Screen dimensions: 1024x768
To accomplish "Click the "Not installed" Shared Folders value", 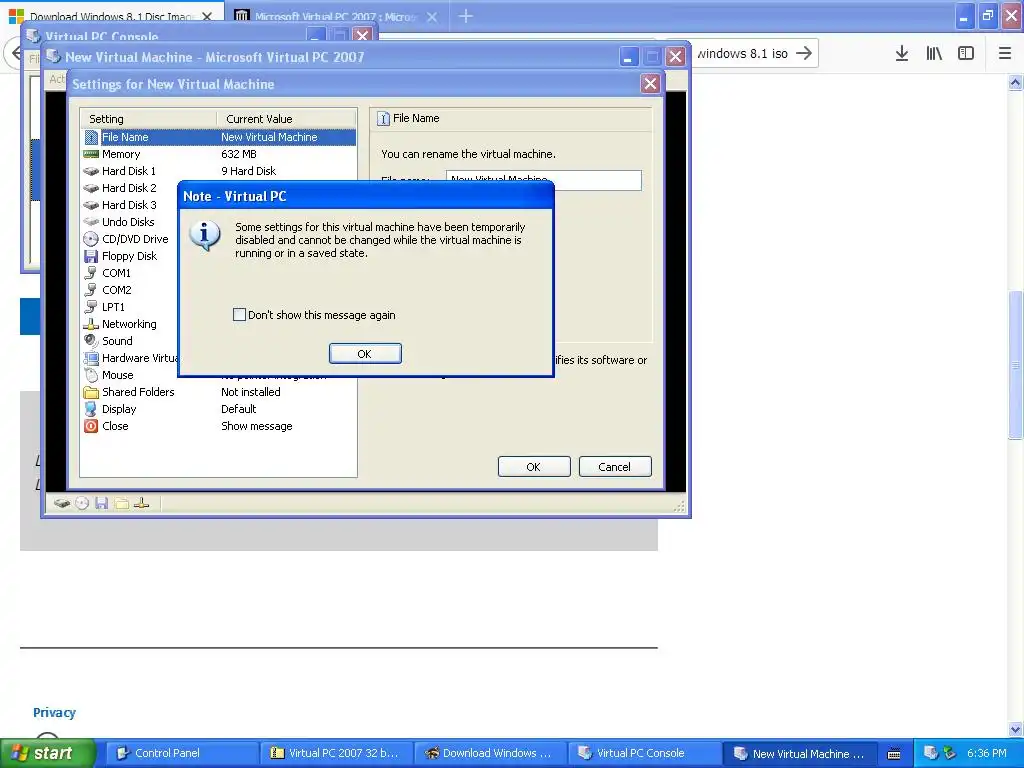I will click(251, 392).
